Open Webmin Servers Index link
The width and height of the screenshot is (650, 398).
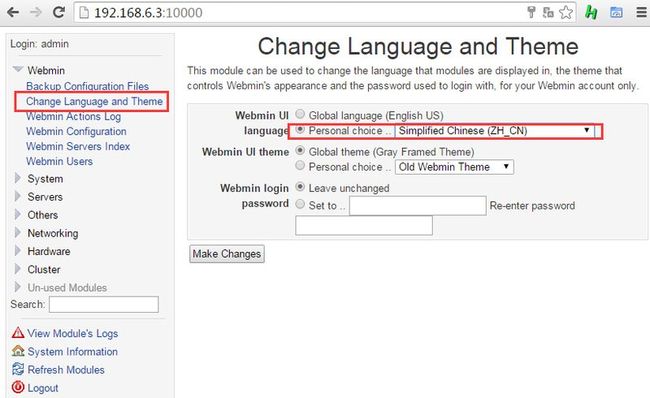pyautogui.click(x=78, y=146)
